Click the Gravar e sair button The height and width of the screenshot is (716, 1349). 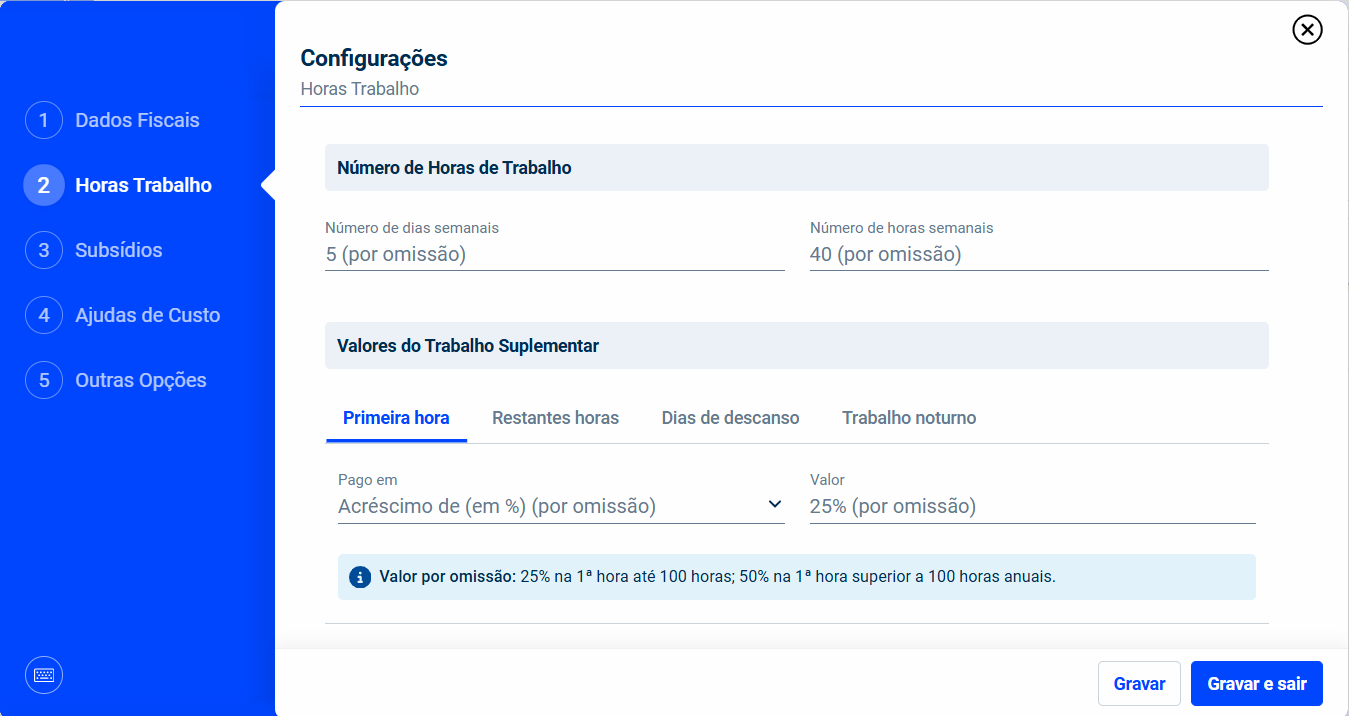pyautogui.click(x=1257, y=684)
